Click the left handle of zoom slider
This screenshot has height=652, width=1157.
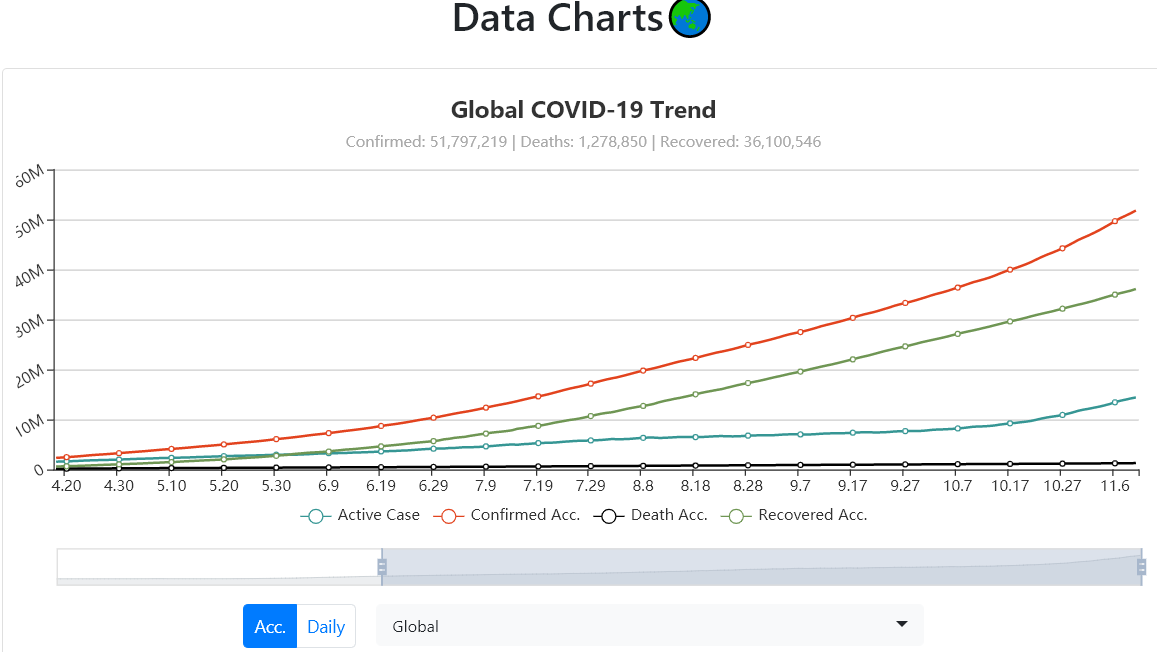tap(381, 566)
